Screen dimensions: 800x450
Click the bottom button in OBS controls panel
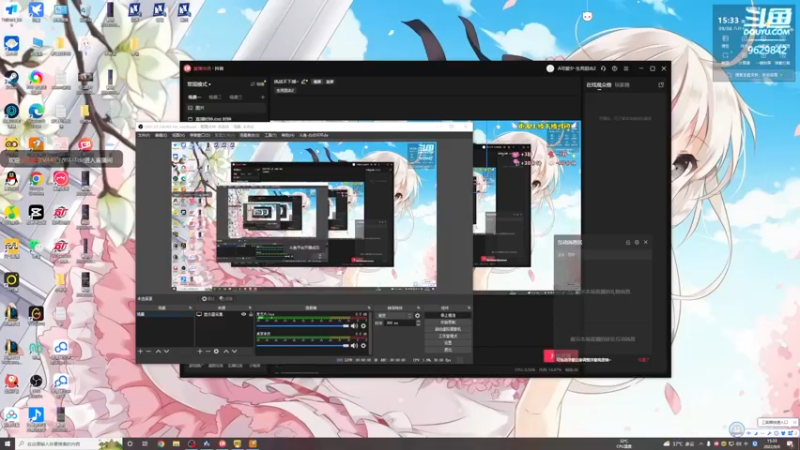click(x=448, y=349)
